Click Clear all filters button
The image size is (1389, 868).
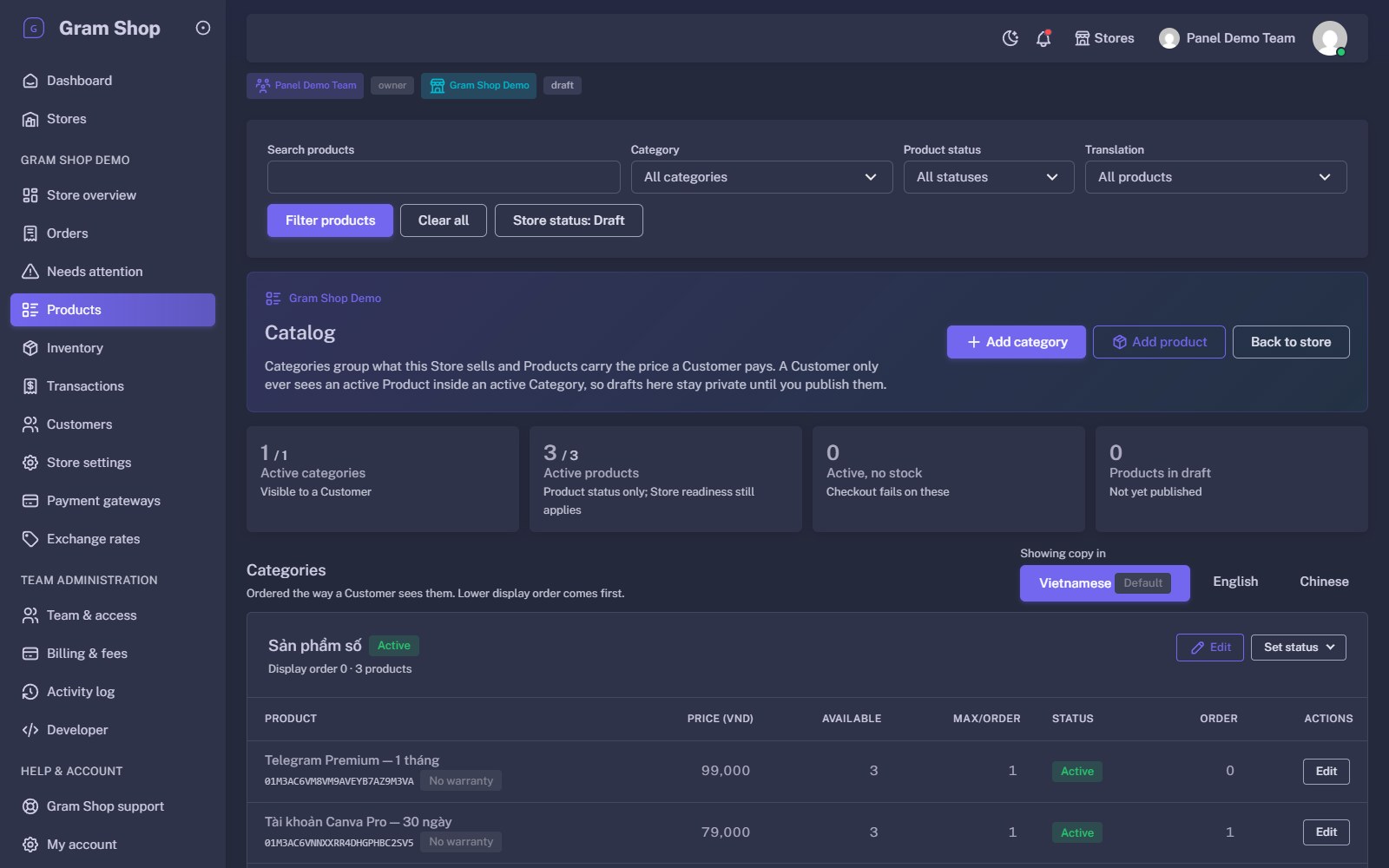[444, 220]
